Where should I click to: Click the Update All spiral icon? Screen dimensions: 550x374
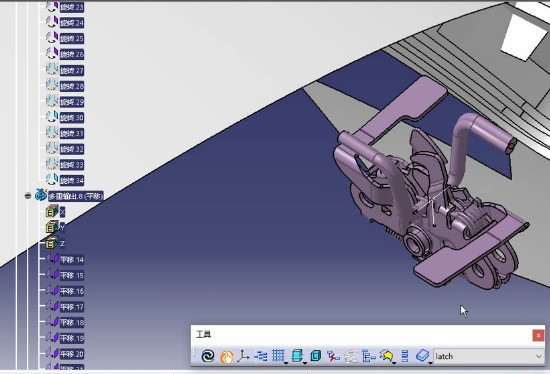pos(208,356)
